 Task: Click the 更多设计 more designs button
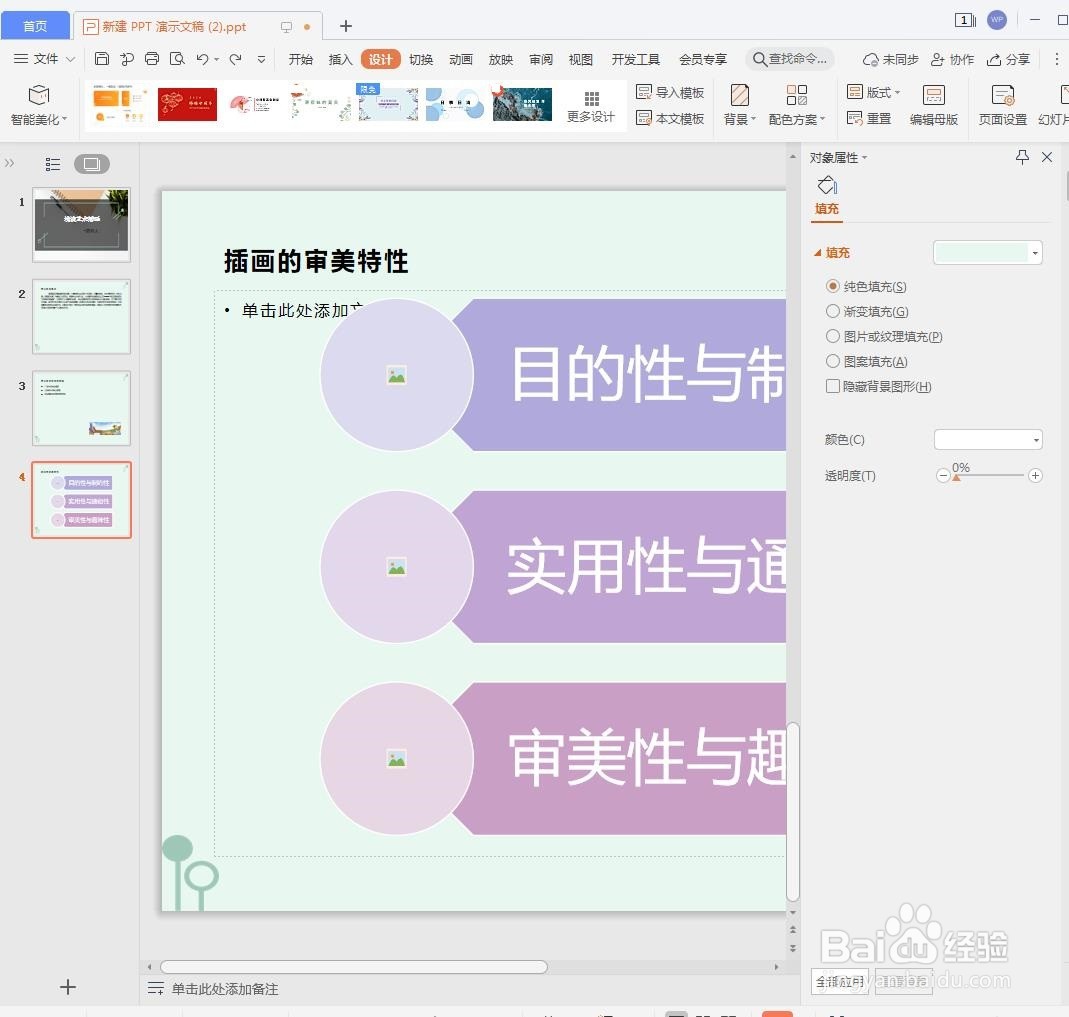pyautogui.click(x=591, y=104)
